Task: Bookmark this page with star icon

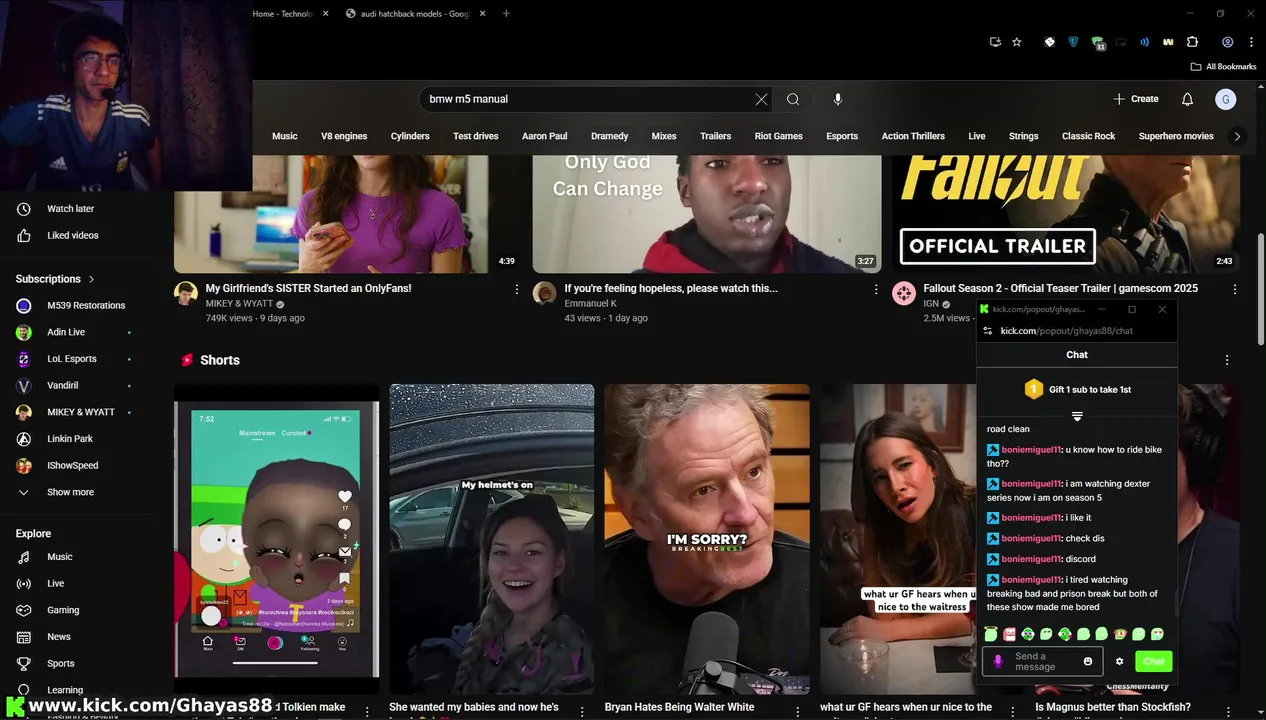Action: 1017,42
